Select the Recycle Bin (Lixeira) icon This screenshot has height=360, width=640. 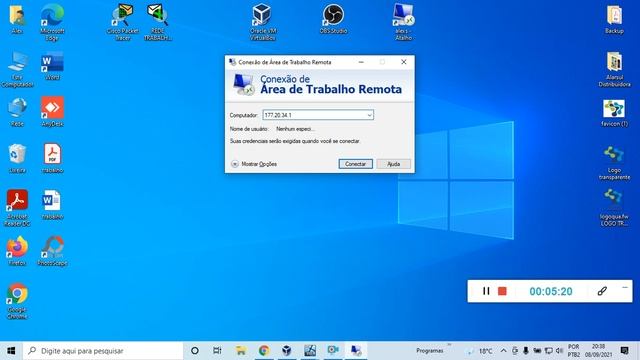[17, 158]
